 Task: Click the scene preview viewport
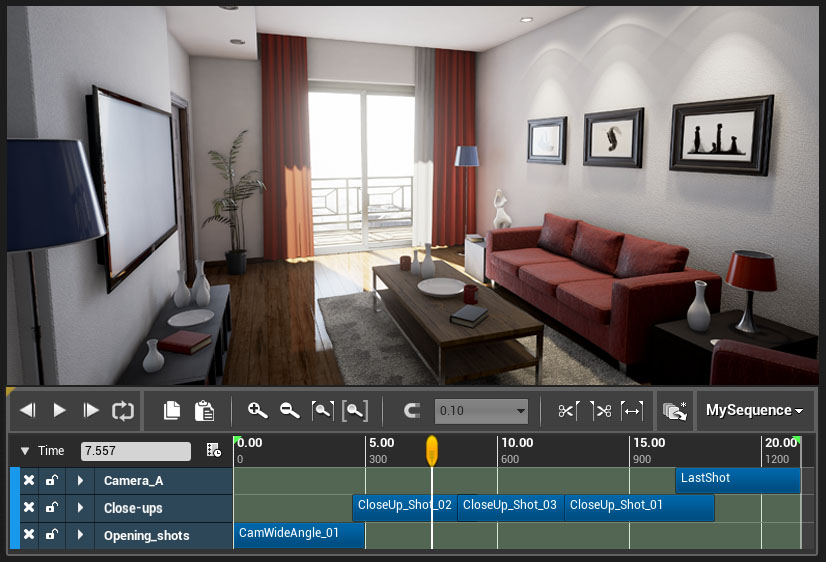coord(412,195)
